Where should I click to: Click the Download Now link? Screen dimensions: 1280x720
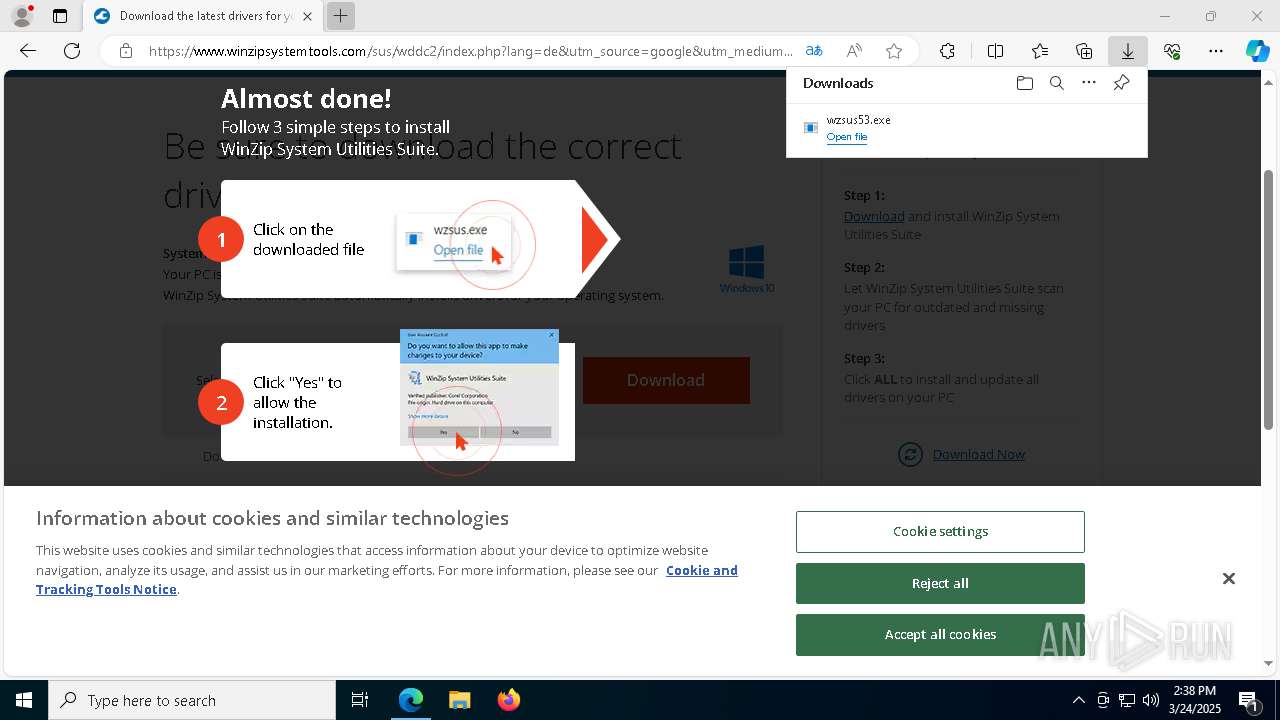[979, 454]
